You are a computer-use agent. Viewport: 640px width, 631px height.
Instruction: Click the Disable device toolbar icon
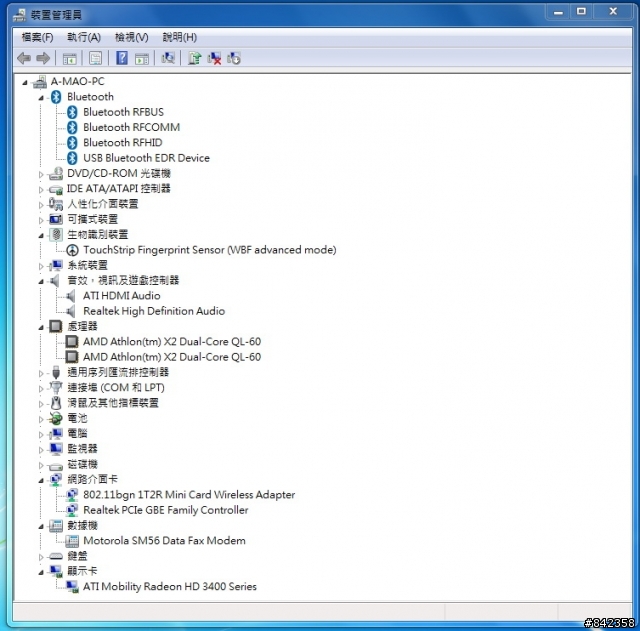pyautogui.click(x=234, y=58)
